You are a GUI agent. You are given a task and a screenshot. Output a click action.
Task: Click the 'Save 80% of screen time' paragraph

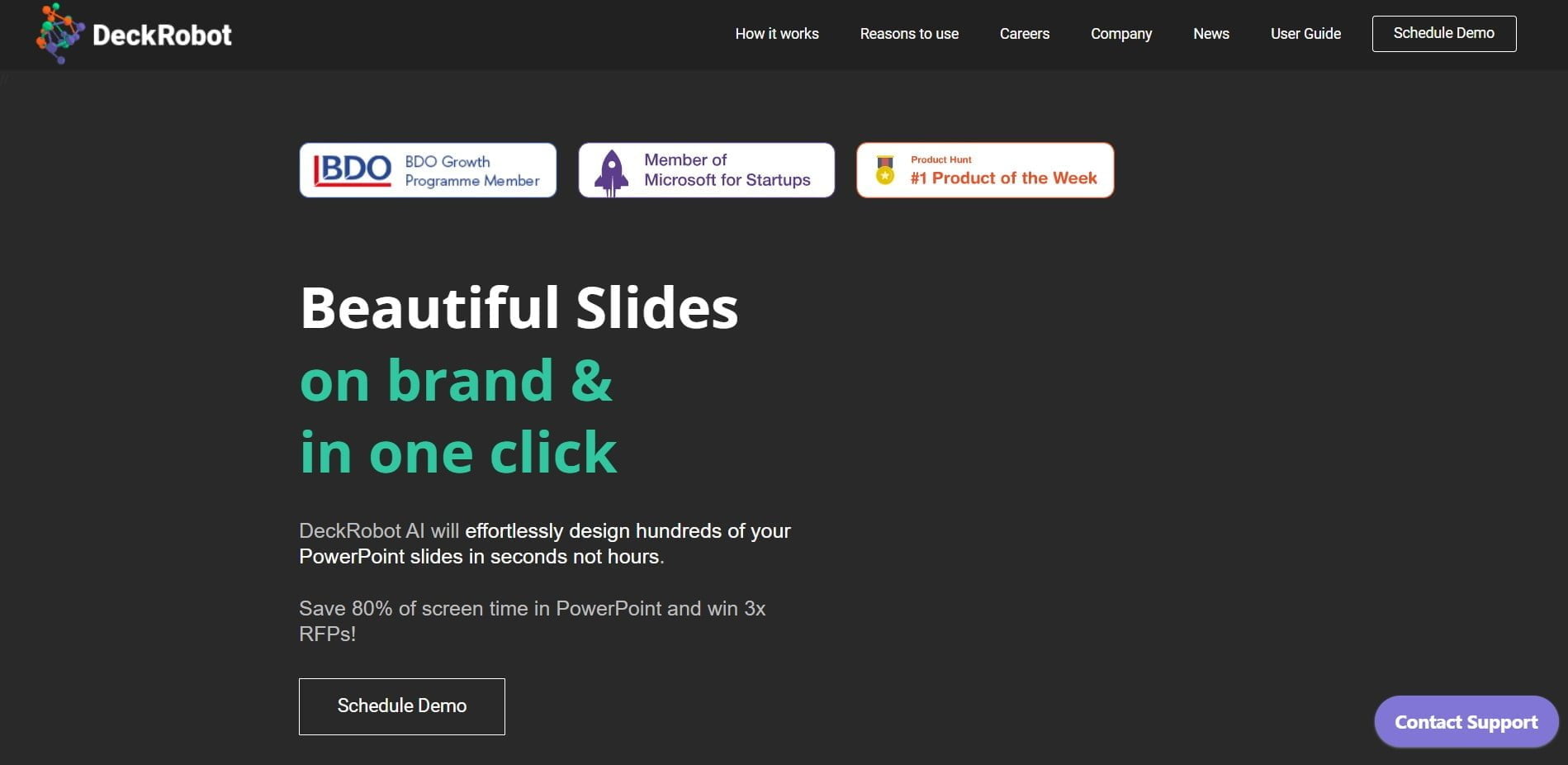pos(533,621)
